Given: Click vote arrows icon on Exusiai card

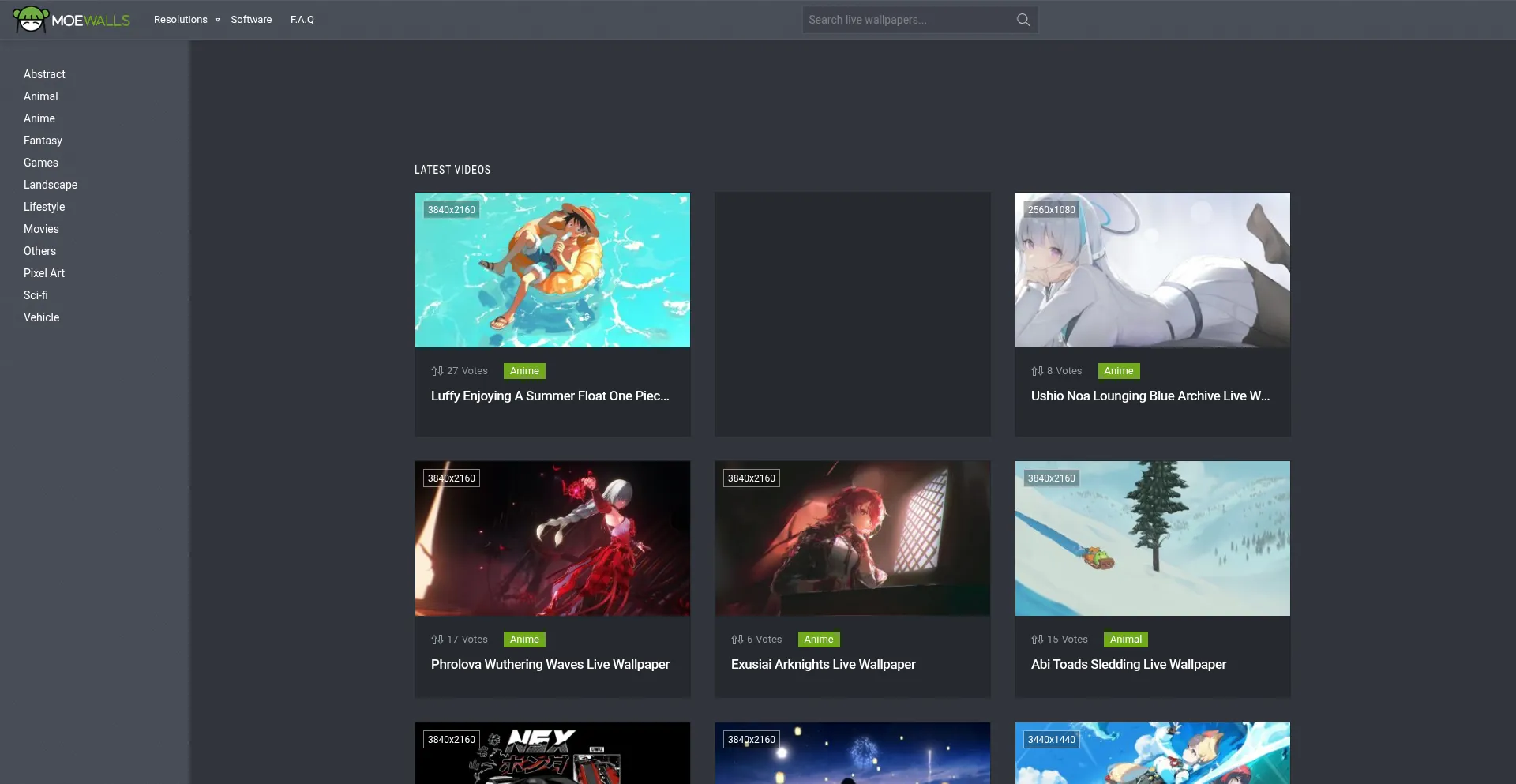Looking at the screenshot, I should (x=737, y=640).
